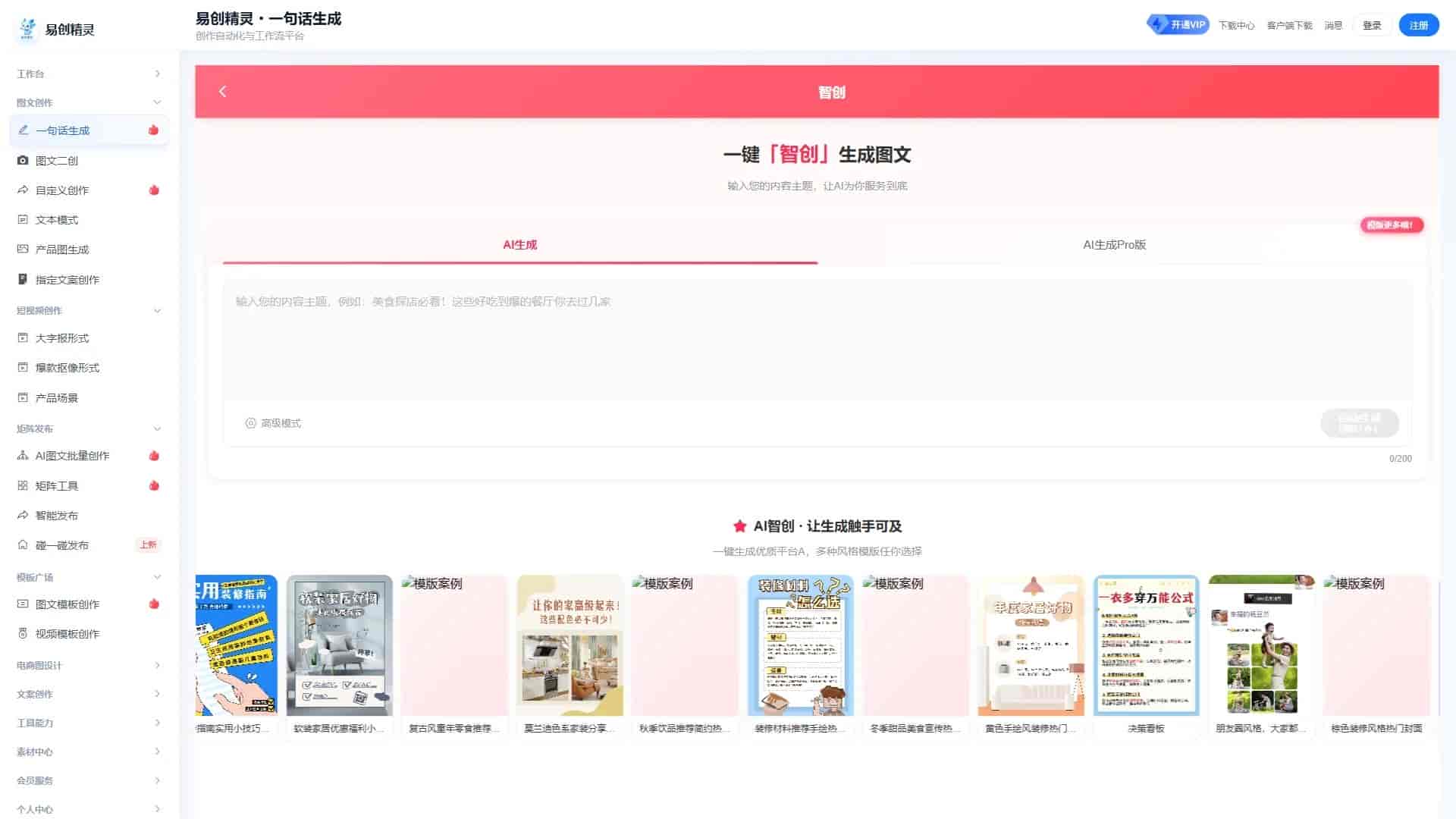Open 下载中心 in top bar
Viewport: 1456px width, 819px height.
point(1236,26)
